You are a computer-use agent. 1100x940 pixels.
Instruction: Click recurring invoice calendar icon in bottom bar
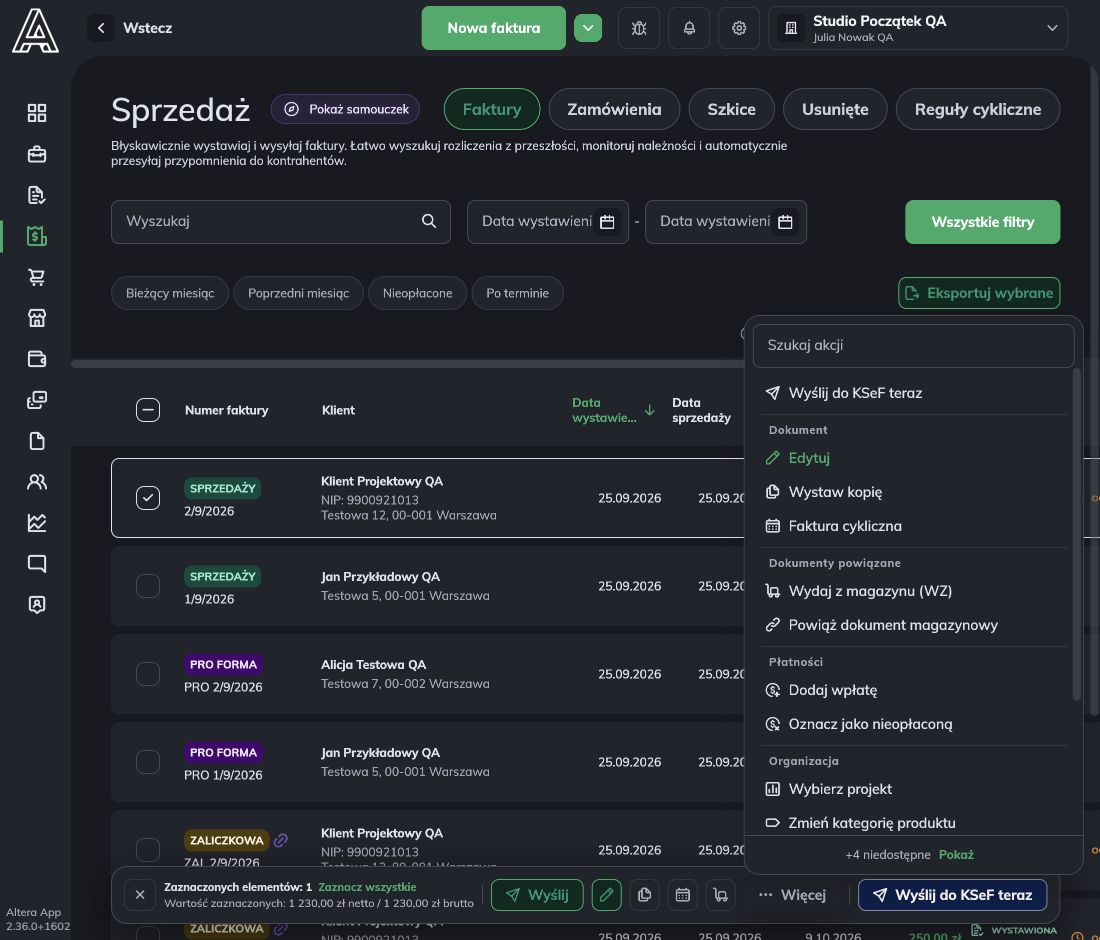pyautogui.click(x=683, y=894)
